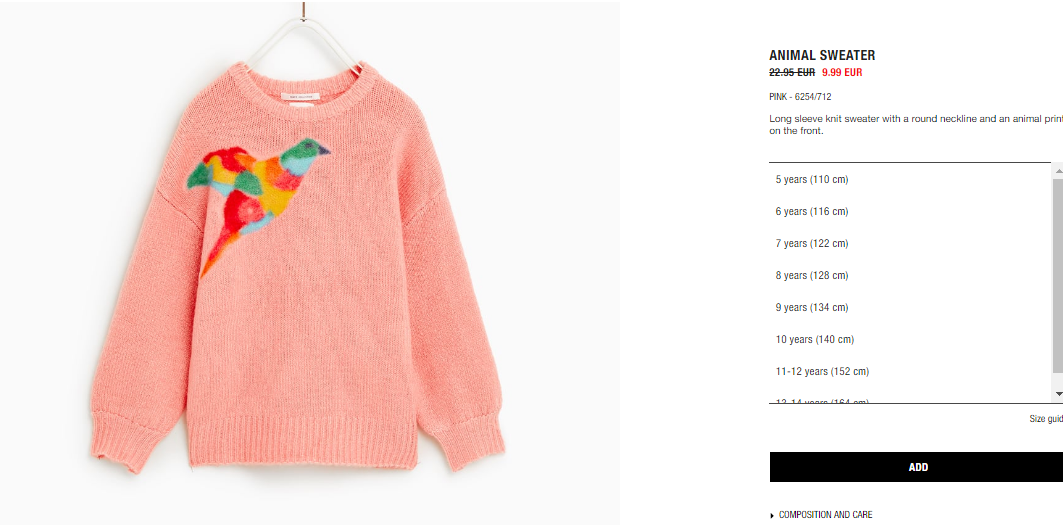Viewport: 1063px width, 525px height.
Task: Expand the Composition and Care section
Action: [x=825, y=515]
